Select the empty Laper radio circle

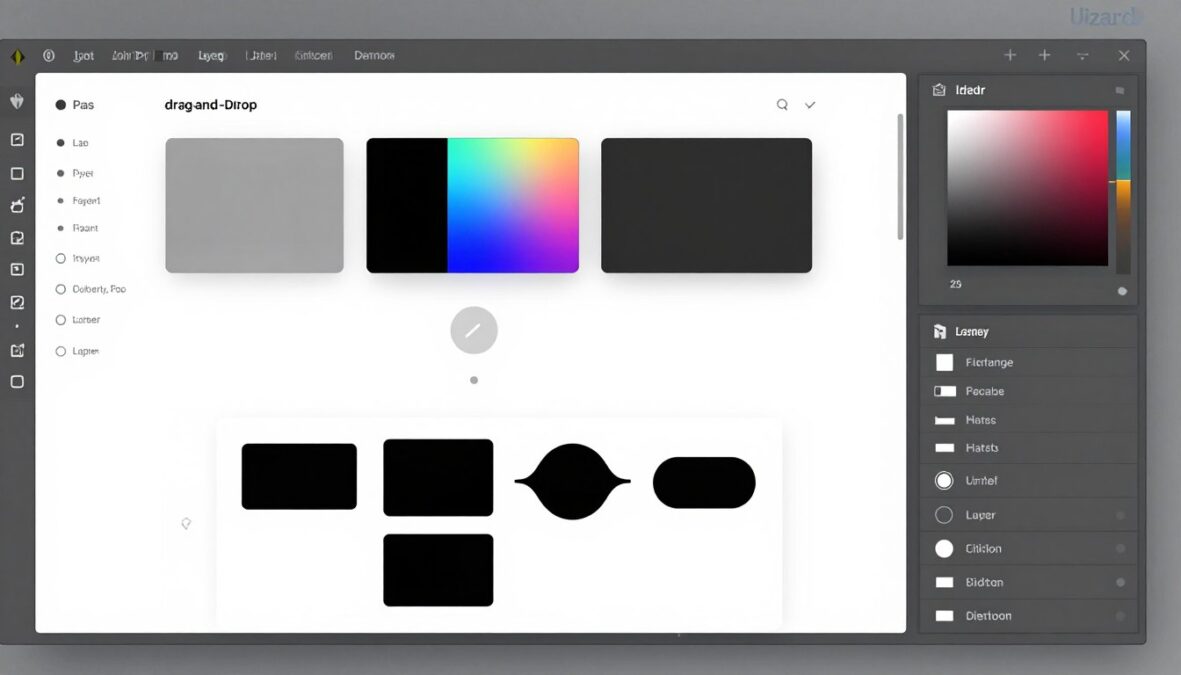tap(944, 515)
